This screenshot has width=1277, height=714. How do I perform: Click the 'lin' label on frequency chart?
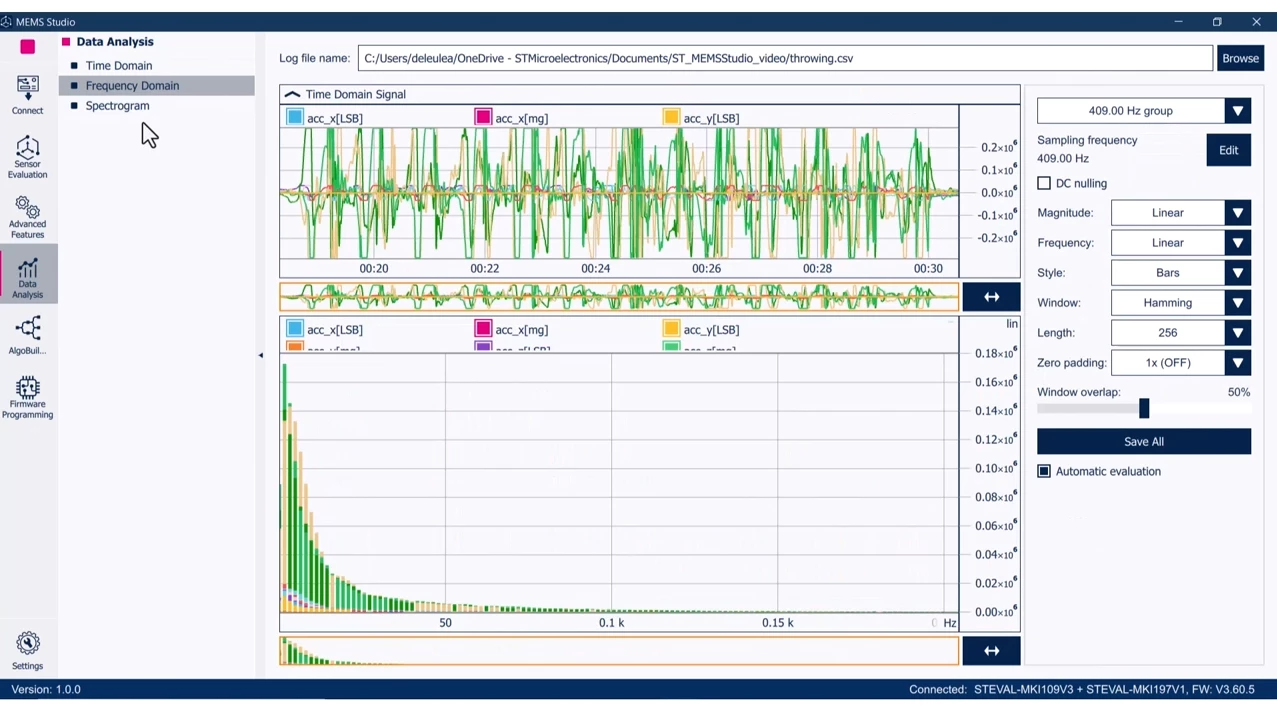(x=1012, y=324)
